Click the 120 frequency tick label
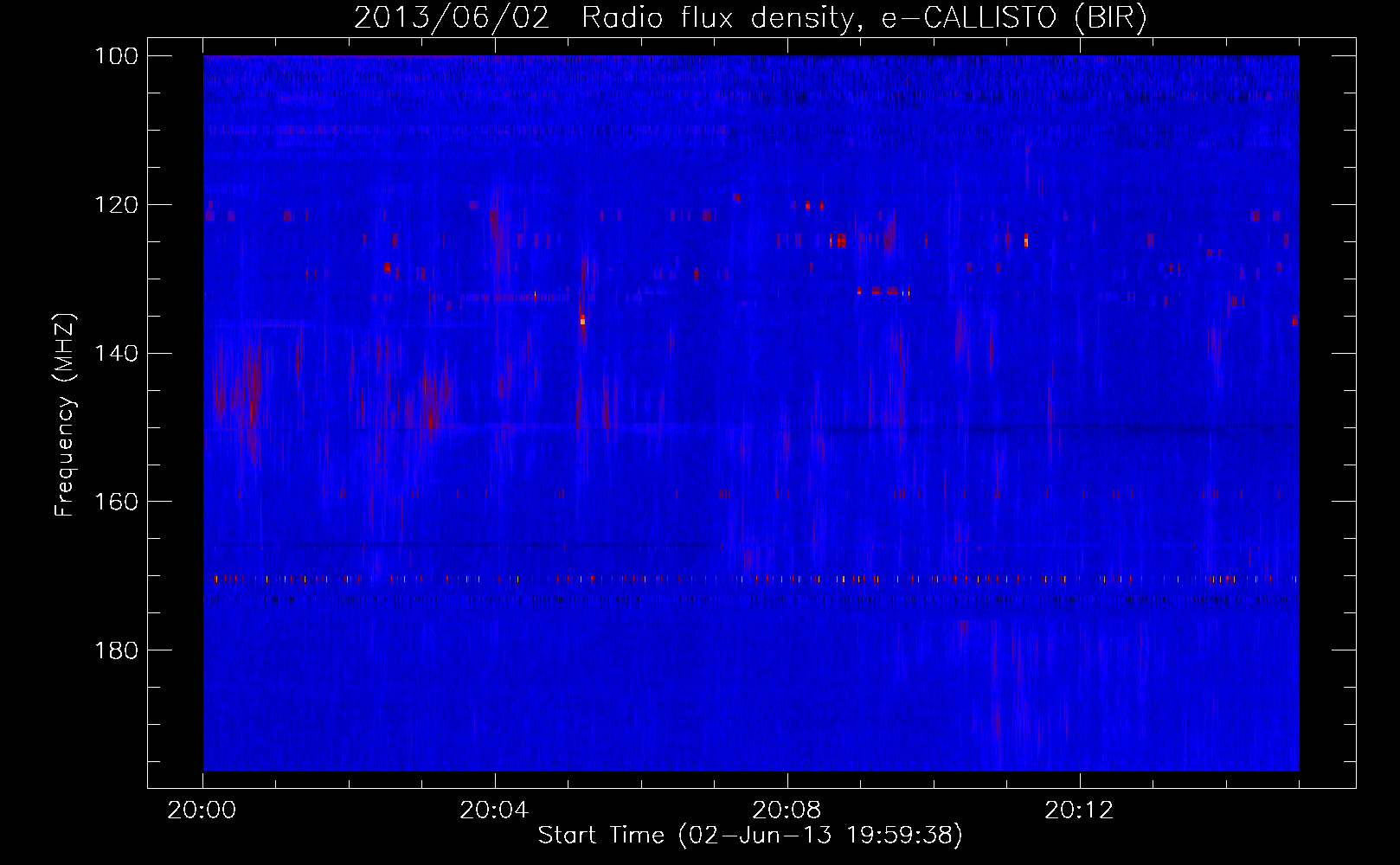 coord(115,205)
